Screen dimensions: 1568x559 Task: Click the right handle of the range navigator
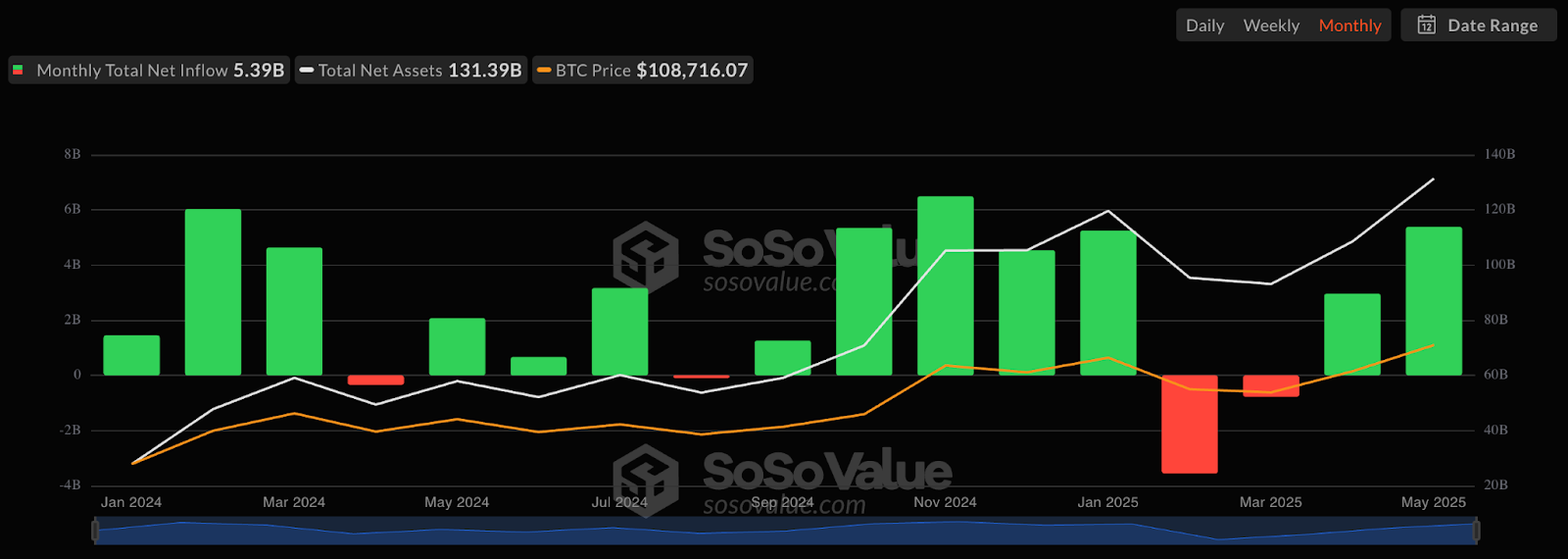point(1475,532)
